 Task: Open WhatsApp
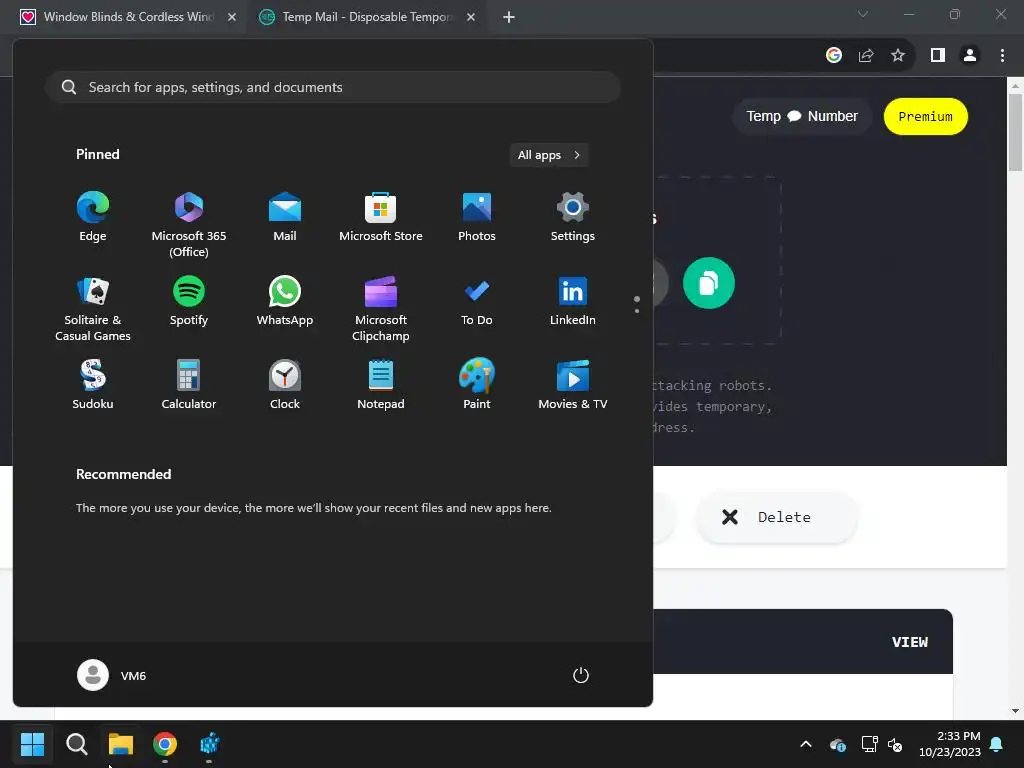coord(285,302)
